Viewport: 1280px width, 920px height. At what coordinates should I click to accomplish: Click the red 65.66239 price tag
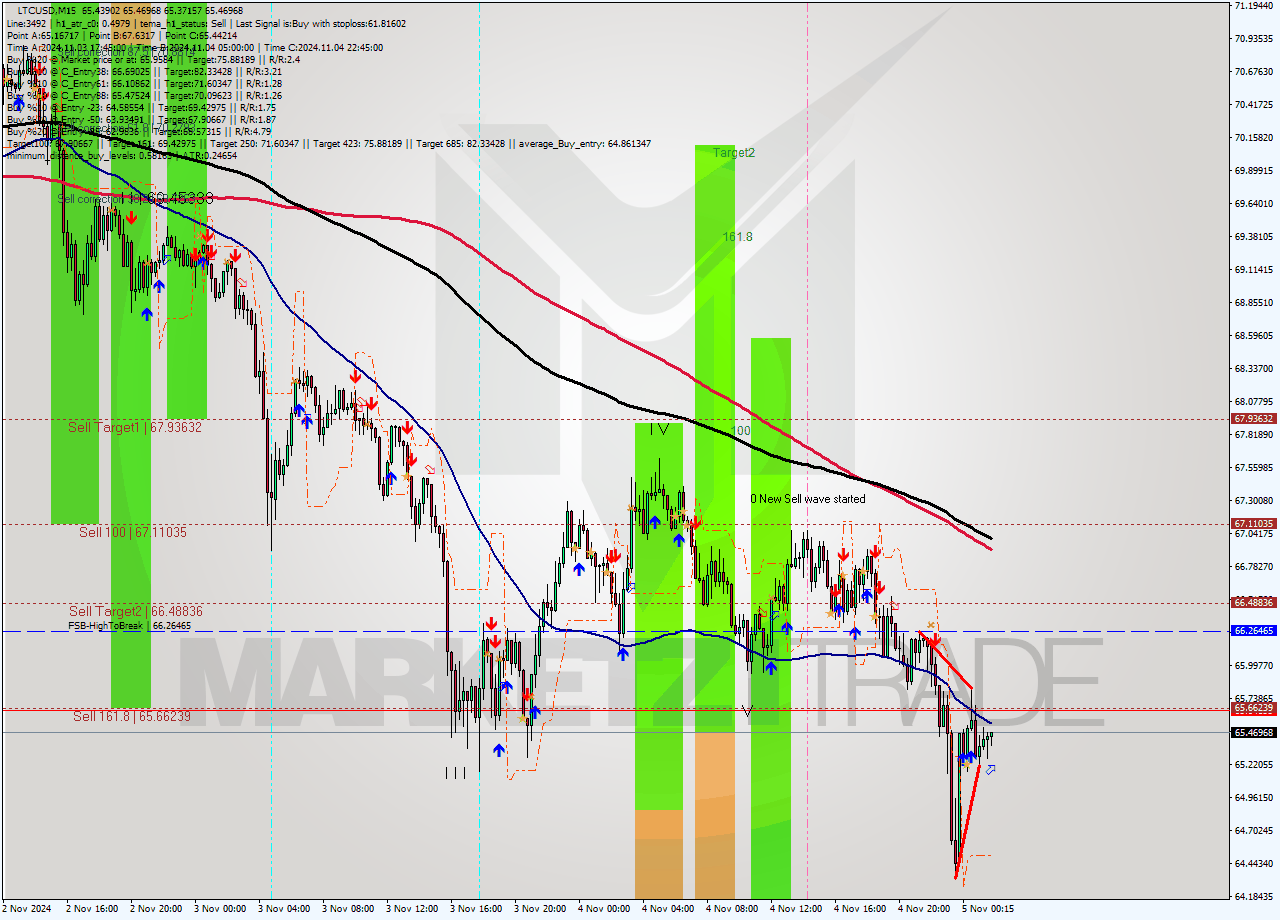(1253, 707)
